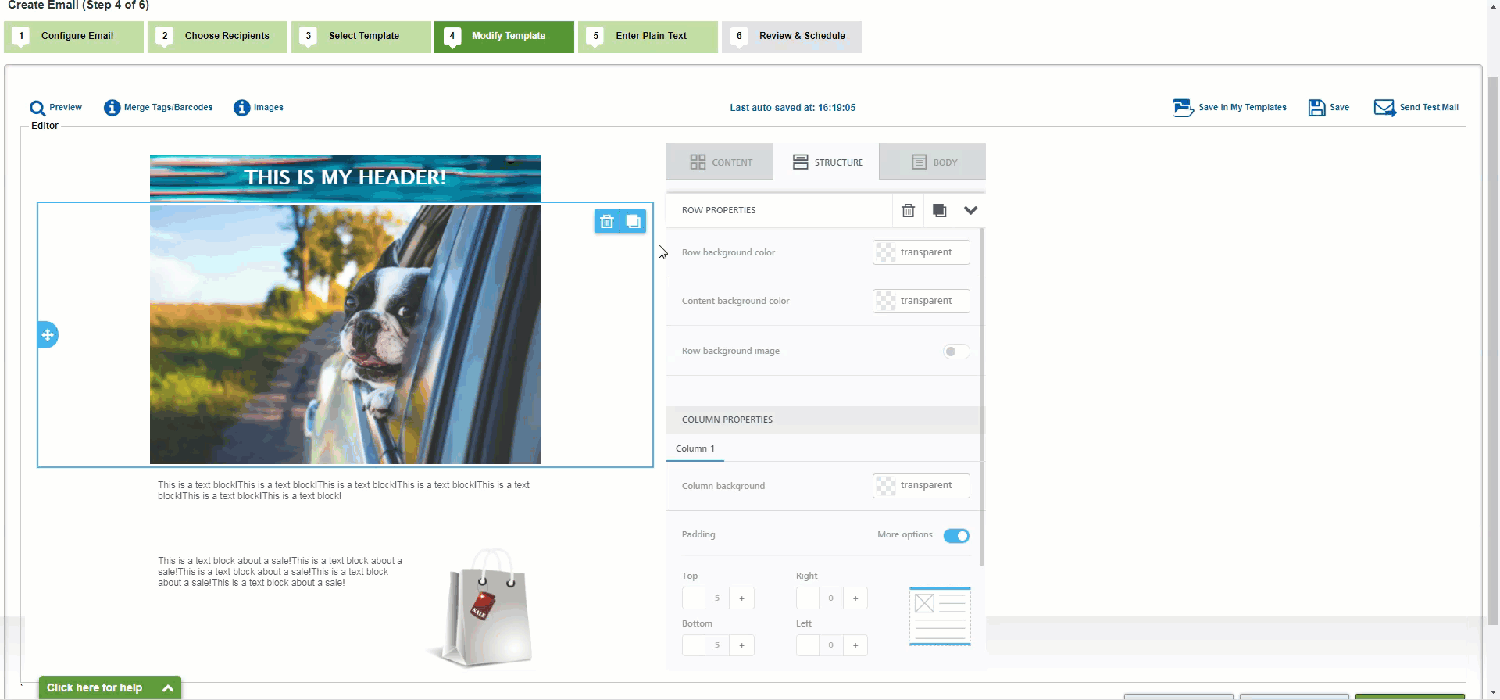Image resolution: width=1500 pixels, height=700 pixels.
Task: Delete row using trash icon on image block
Action: pos(607,222)
